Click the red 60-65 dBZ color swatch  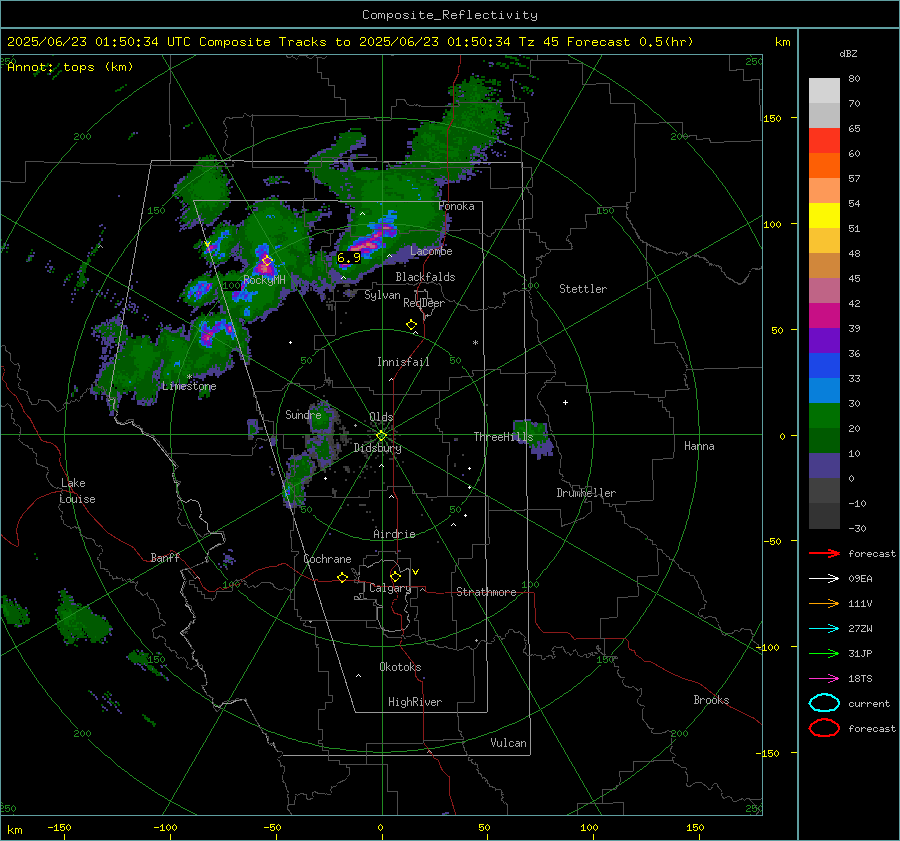click(824, 141)
